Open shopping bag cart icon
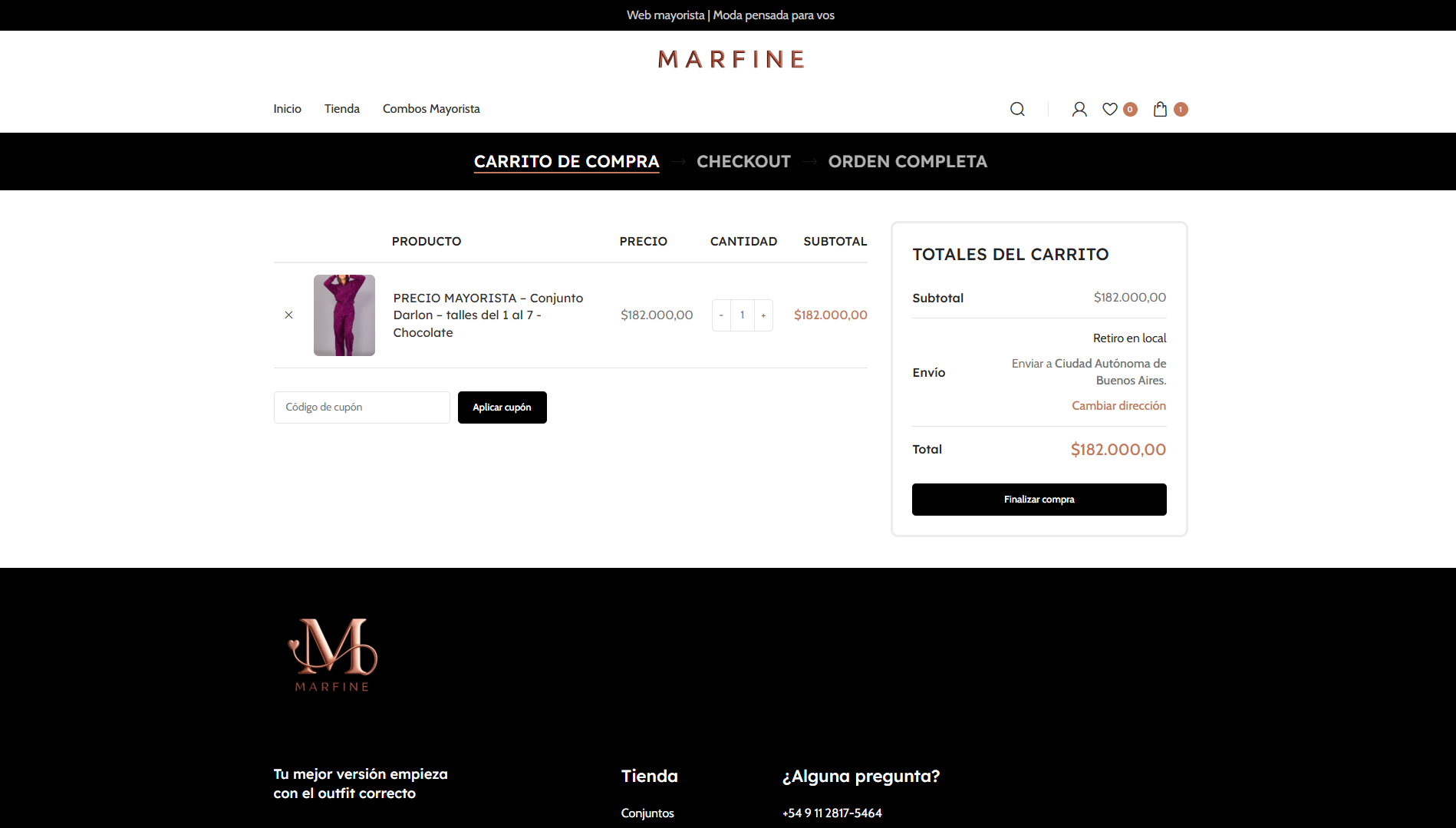 (x=1160, y=109)
